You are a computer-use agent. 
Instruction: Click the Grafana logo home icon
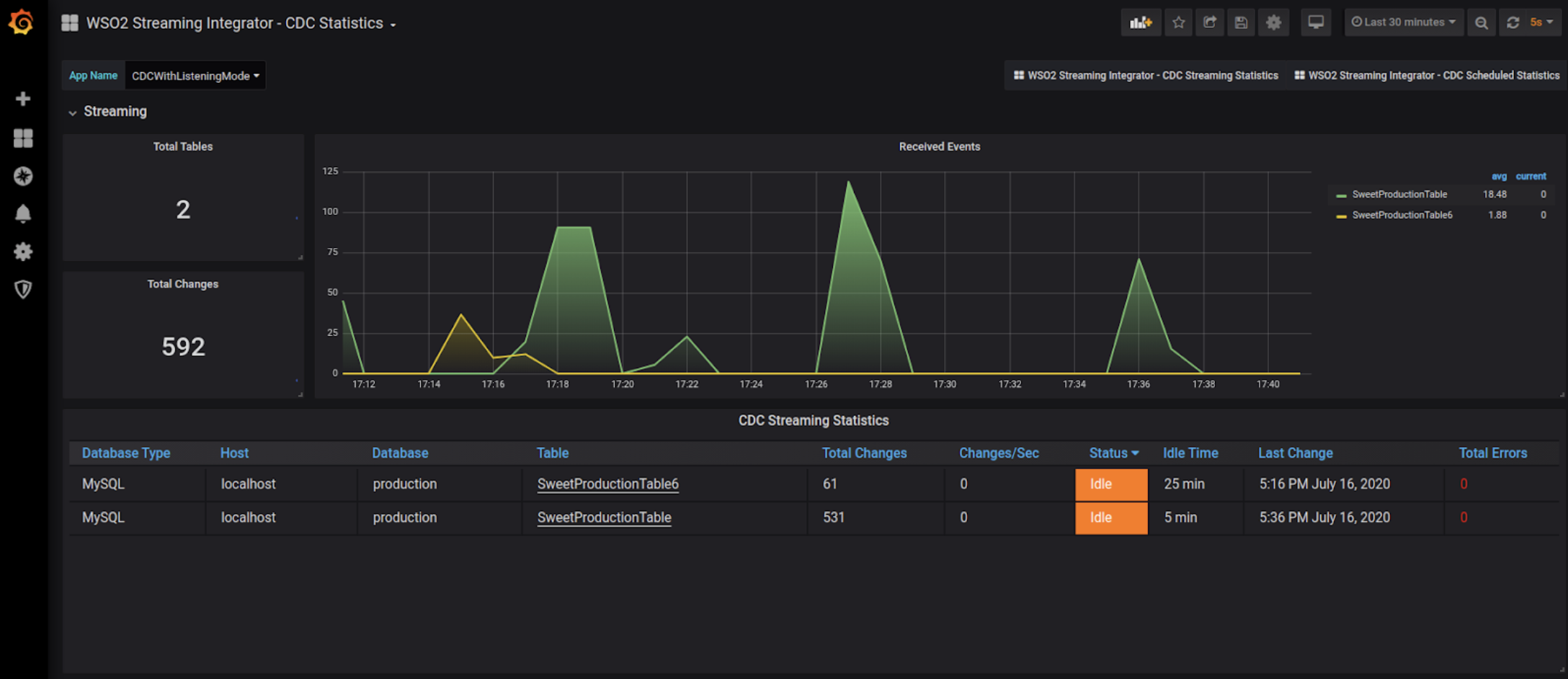click(x=22, y=22)
